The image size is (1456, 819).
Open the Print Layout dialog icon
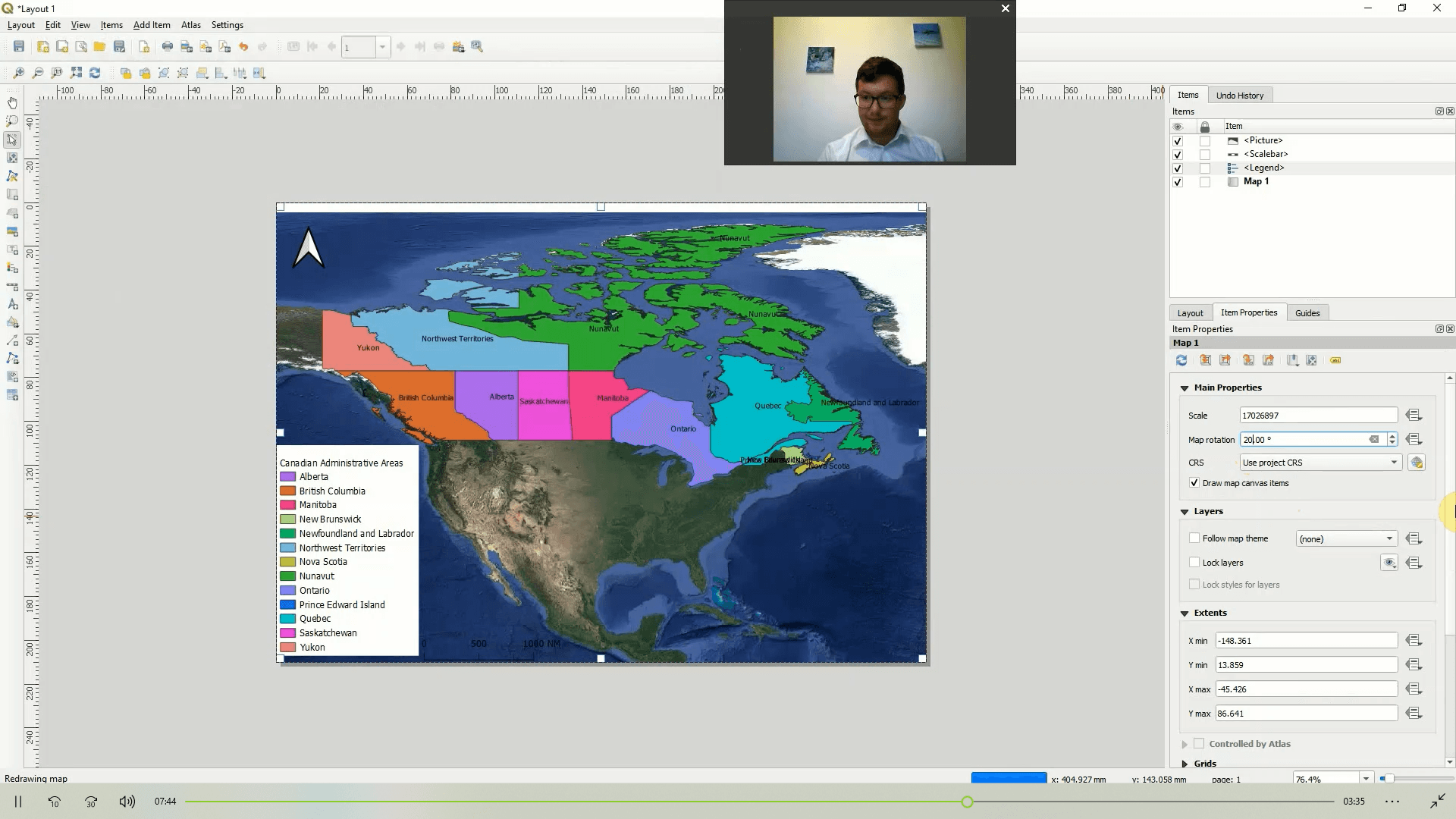coord(166,46)
